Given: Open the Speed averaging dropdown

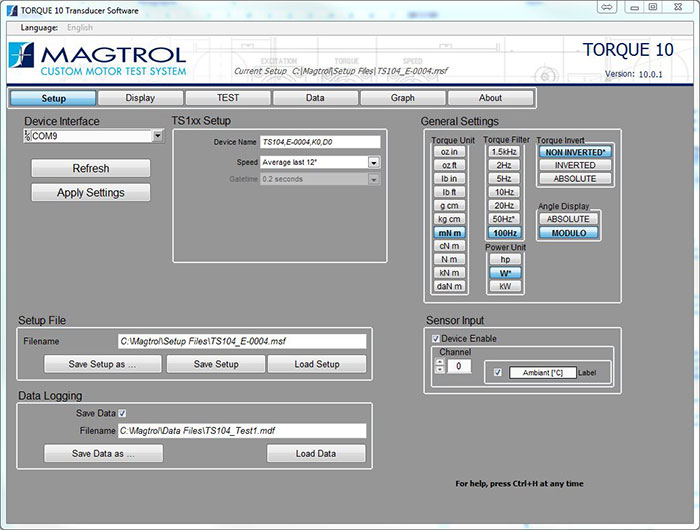Looking at the screenshot, I should 374,163.
